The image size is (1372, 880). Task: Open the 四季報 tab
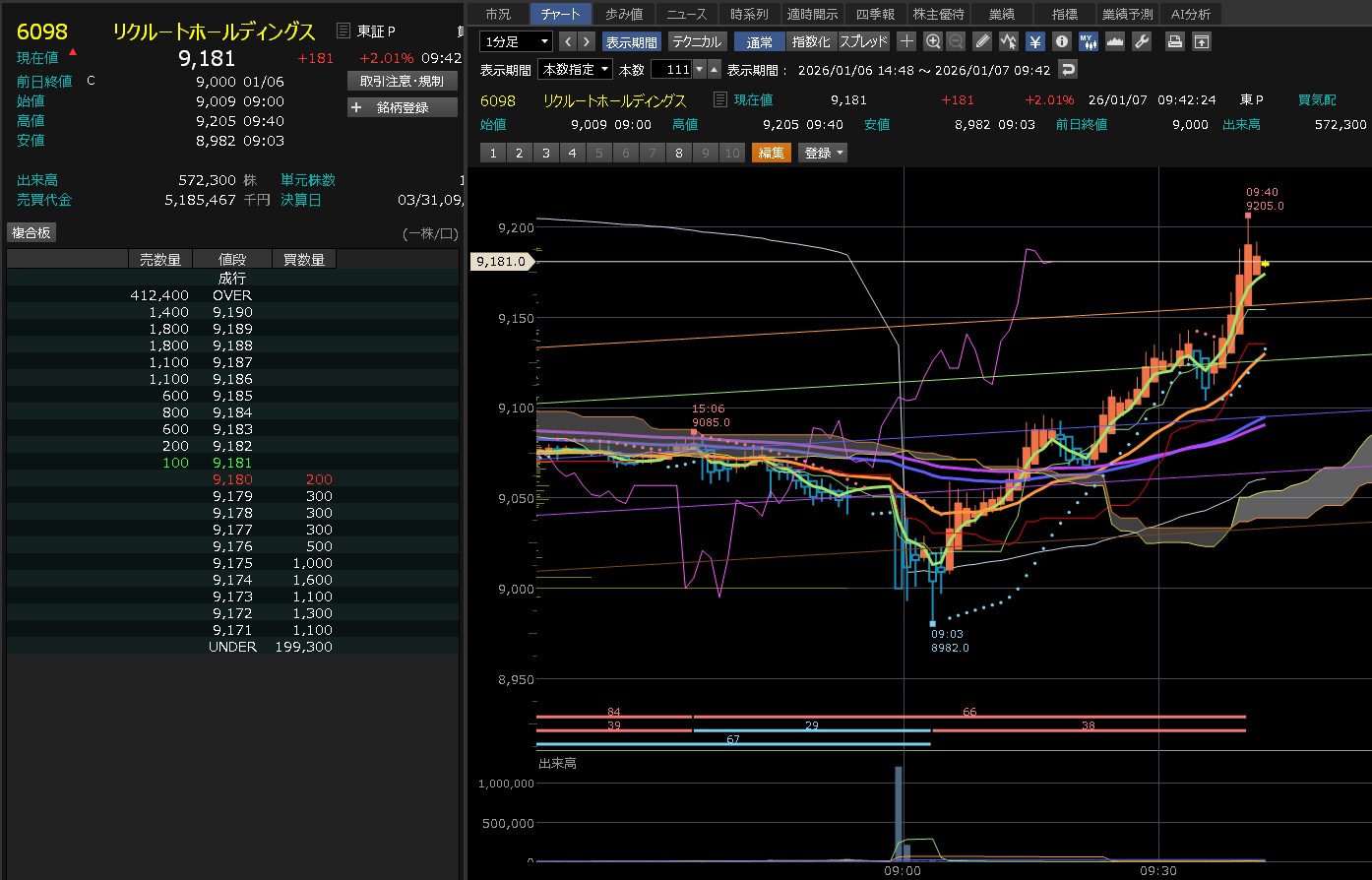point(875,14)
